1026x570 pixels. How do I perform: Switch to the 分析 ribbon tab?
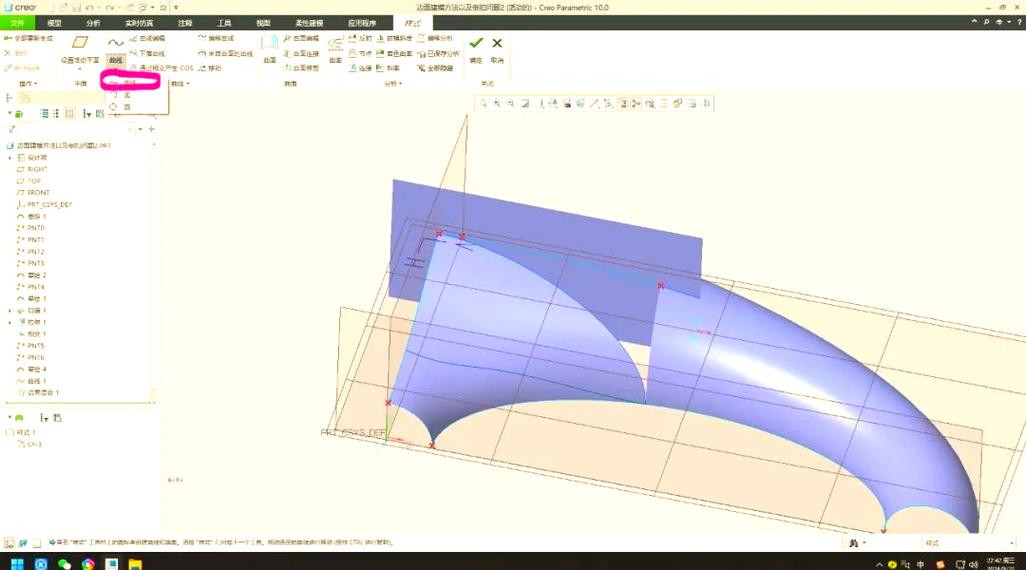94,23
